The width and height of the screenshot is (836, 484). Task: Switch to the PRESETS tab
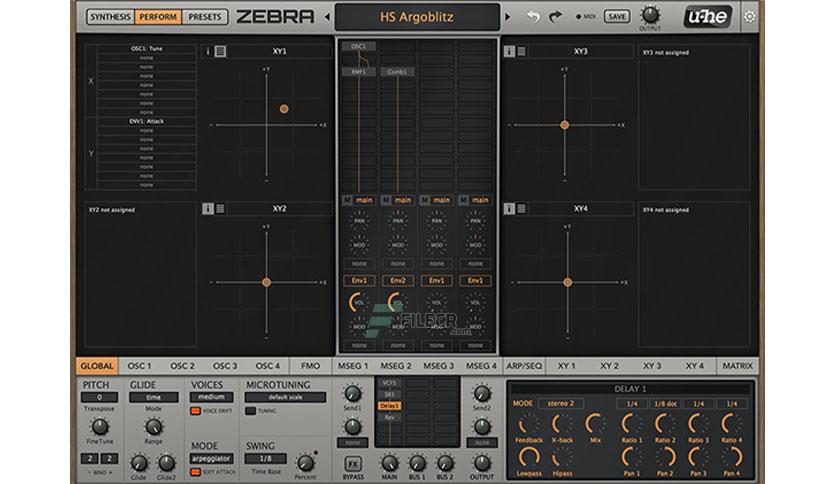(205, 17)
